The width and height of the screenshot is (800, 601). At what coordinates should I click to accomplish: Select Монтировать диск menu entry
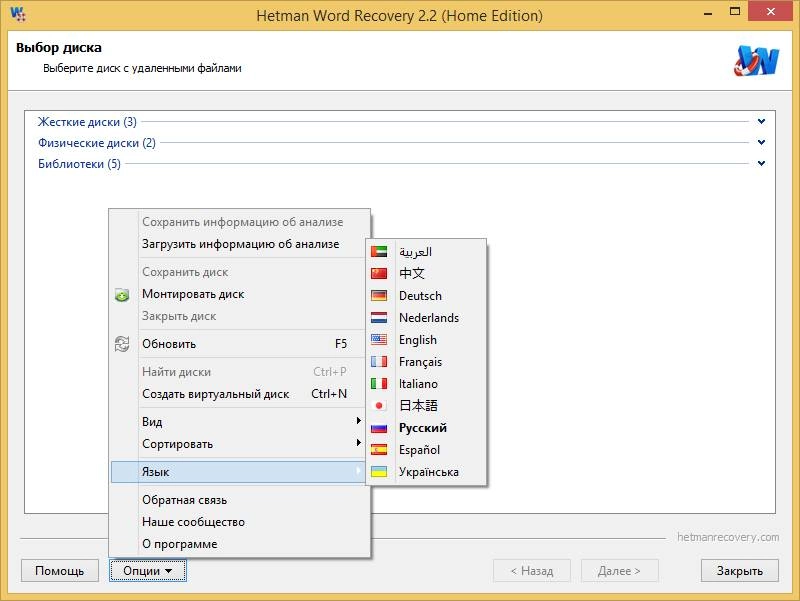[238, 294]
